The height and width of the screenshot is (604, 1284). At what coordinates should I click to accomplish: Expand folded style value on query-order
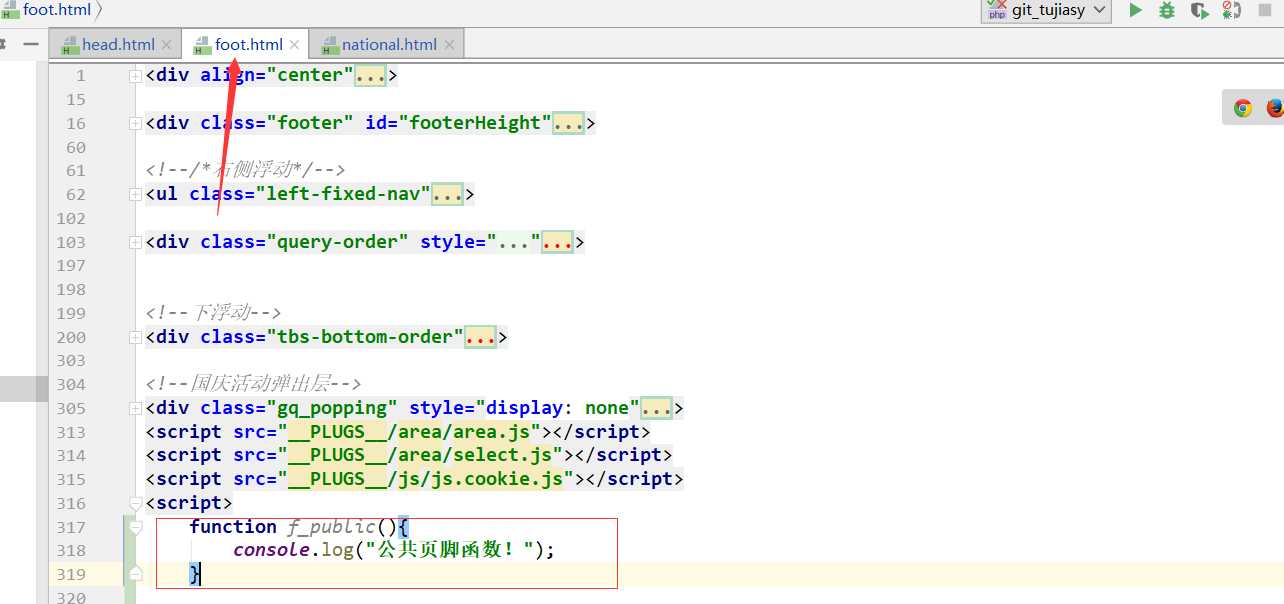(x=513, y=242)
